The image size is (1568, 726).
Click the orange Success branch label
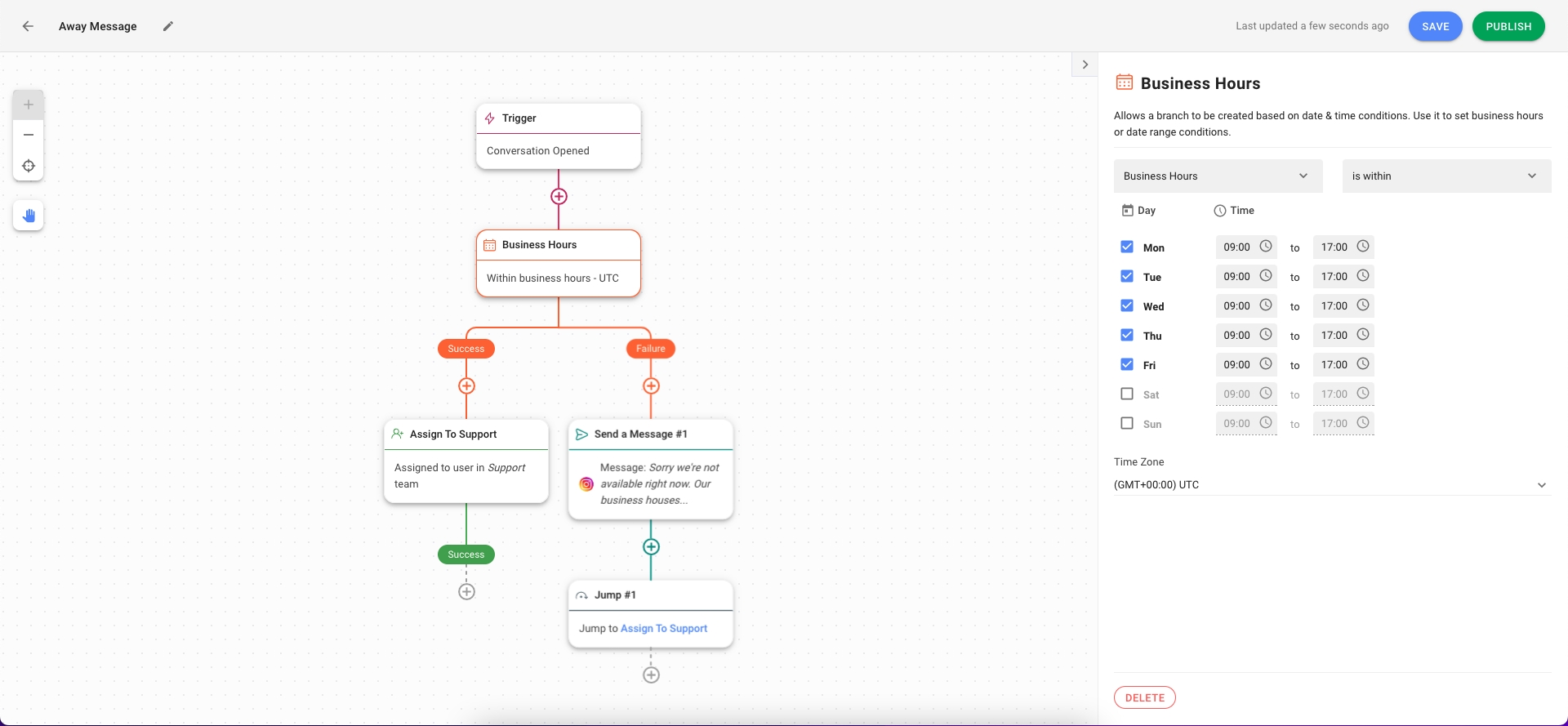click(466, 349)
